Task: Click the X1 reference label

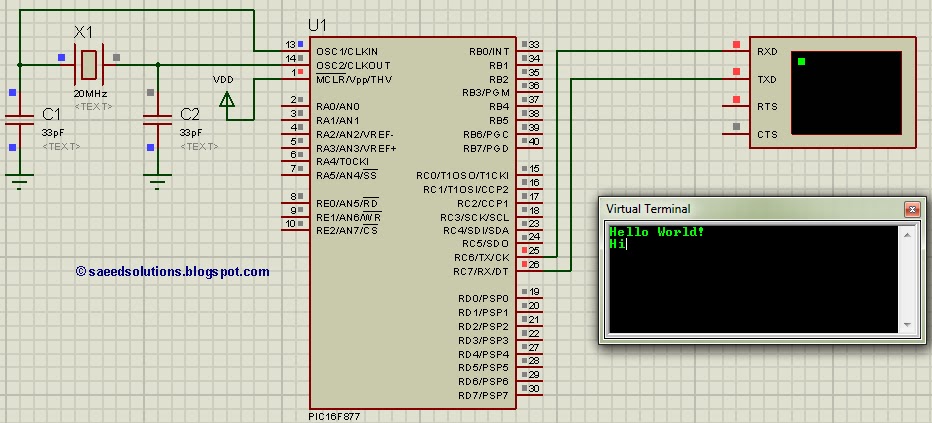Action: pyautogui.click(x=83, y=33)
